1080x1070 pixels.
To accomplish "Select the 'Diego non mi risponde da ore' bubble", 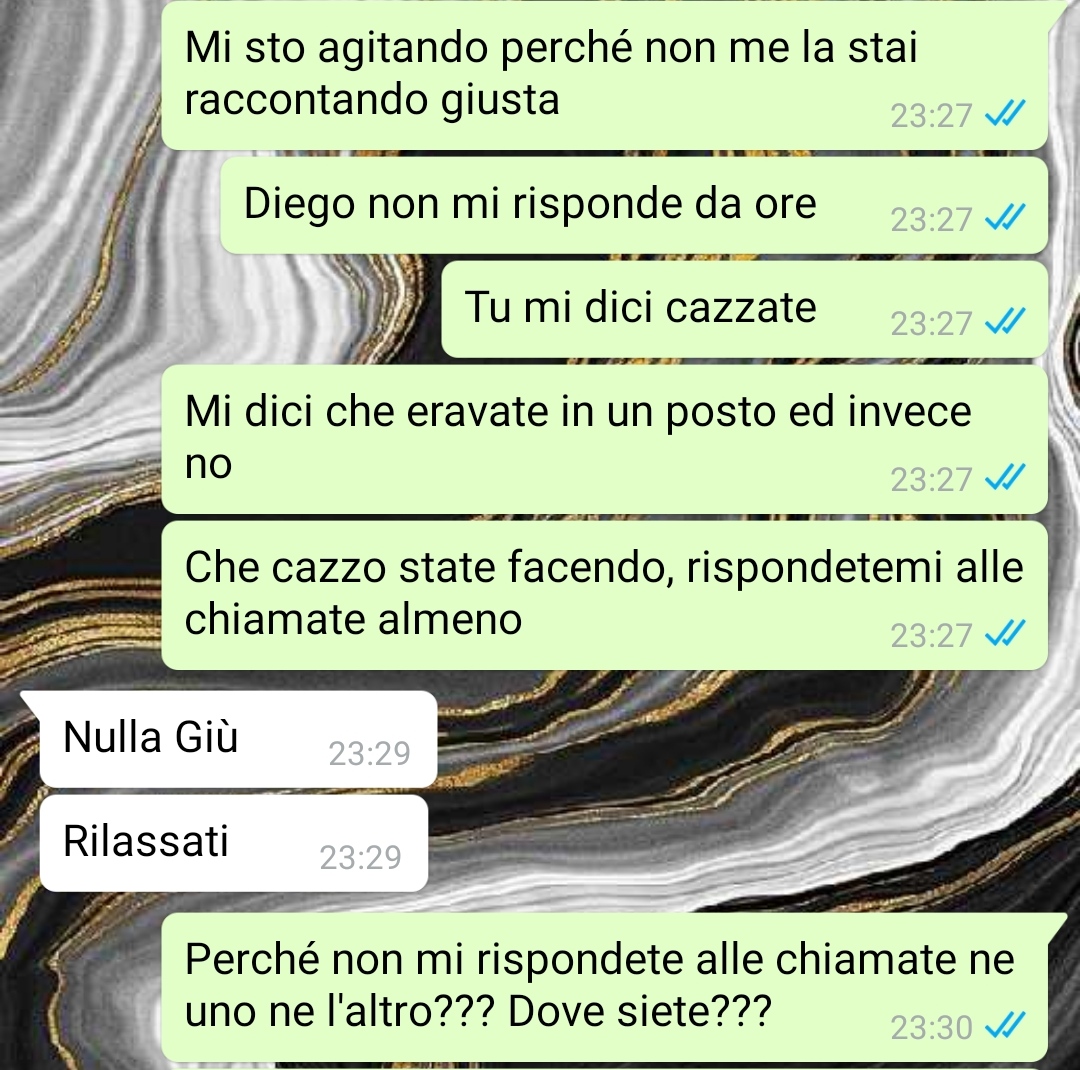I will click(x=634, y=205).
